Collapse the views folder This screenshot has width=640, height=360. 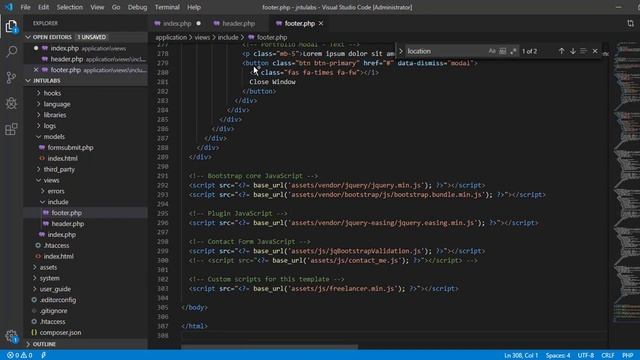pos(51,180)
